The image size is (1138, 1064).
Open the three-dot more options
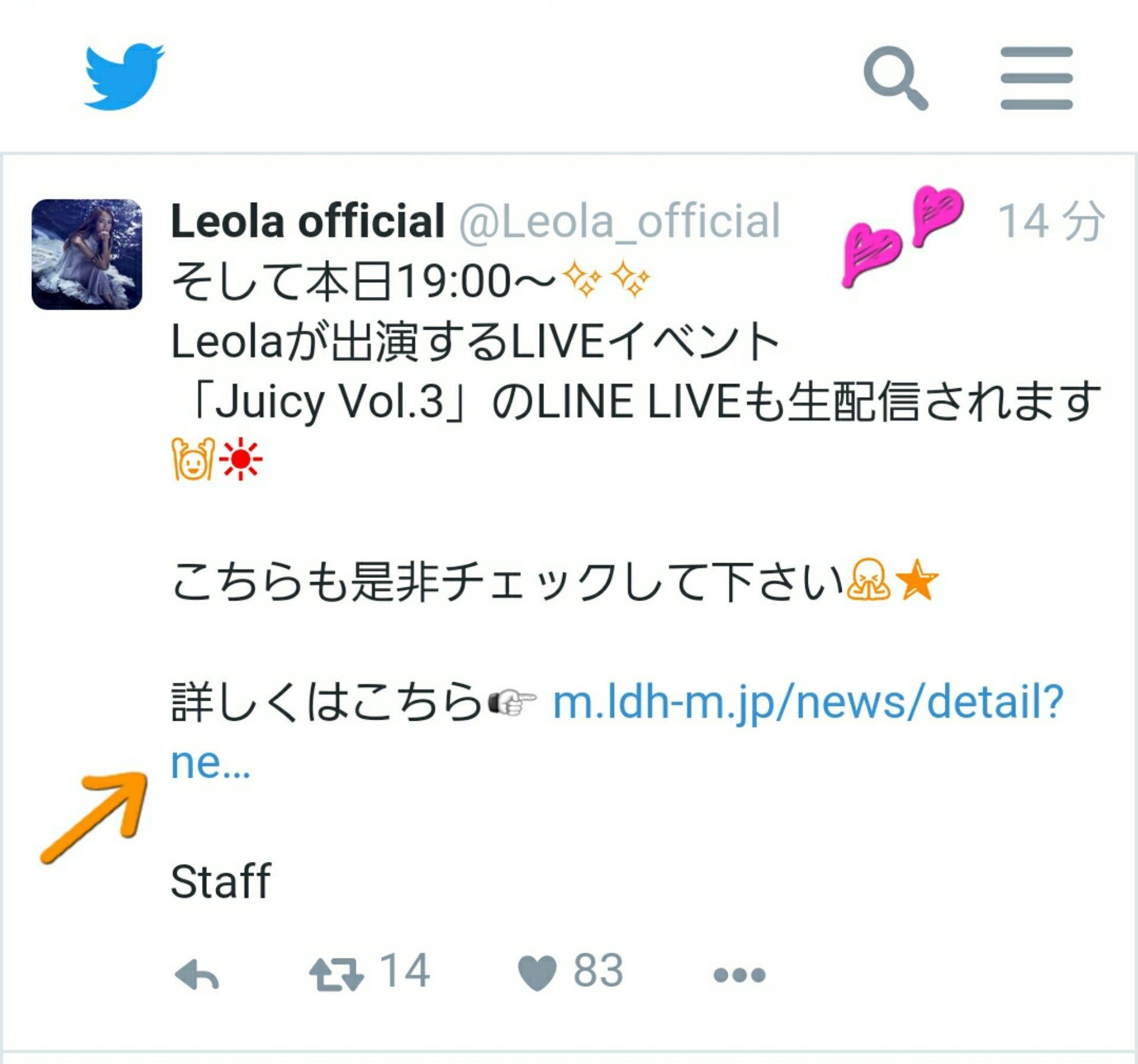click(x=739, y=975)
